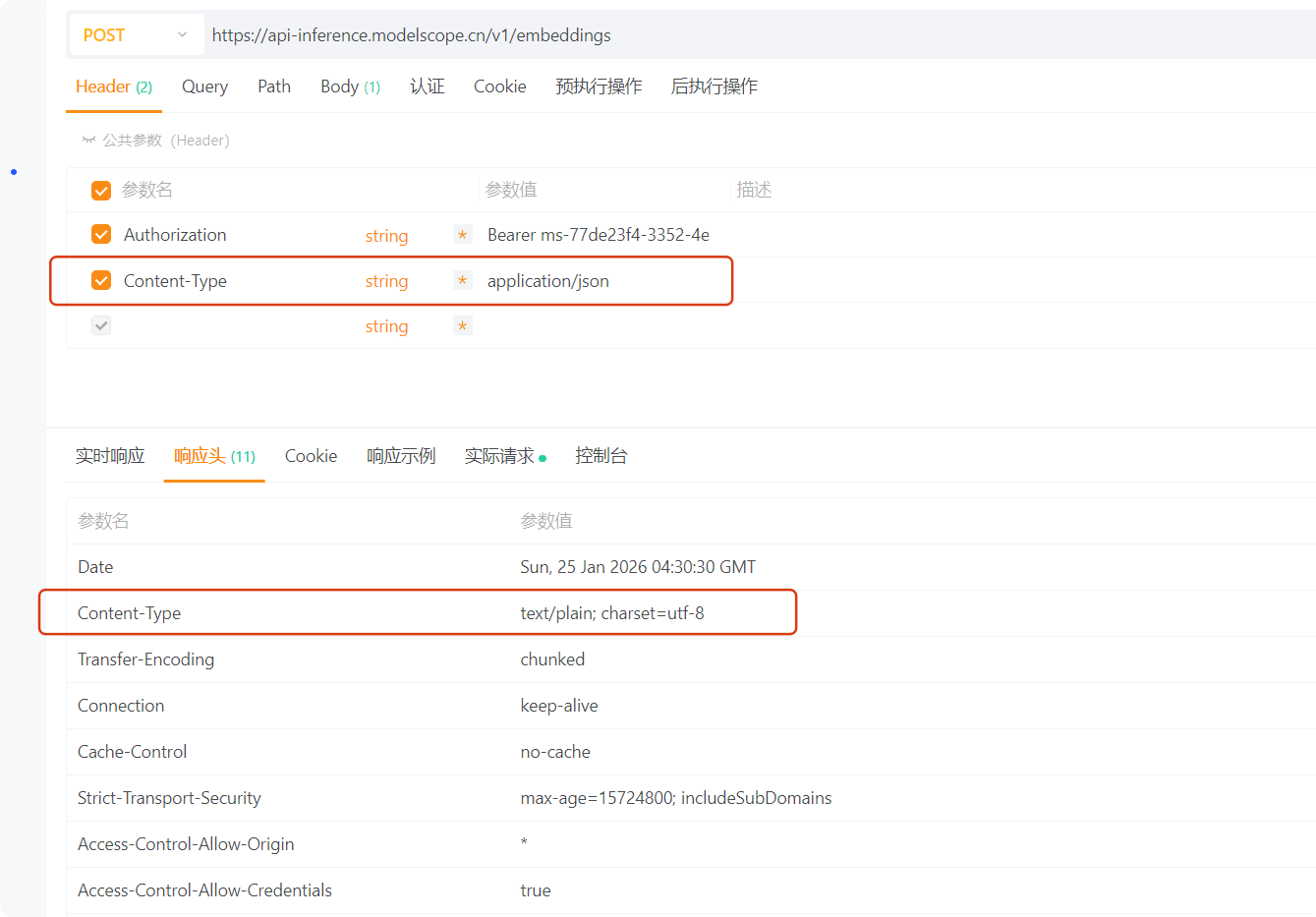Screen dimensions: 1316x917
Task: Switch to the 实时响应 live response tab
Action: 109,455
